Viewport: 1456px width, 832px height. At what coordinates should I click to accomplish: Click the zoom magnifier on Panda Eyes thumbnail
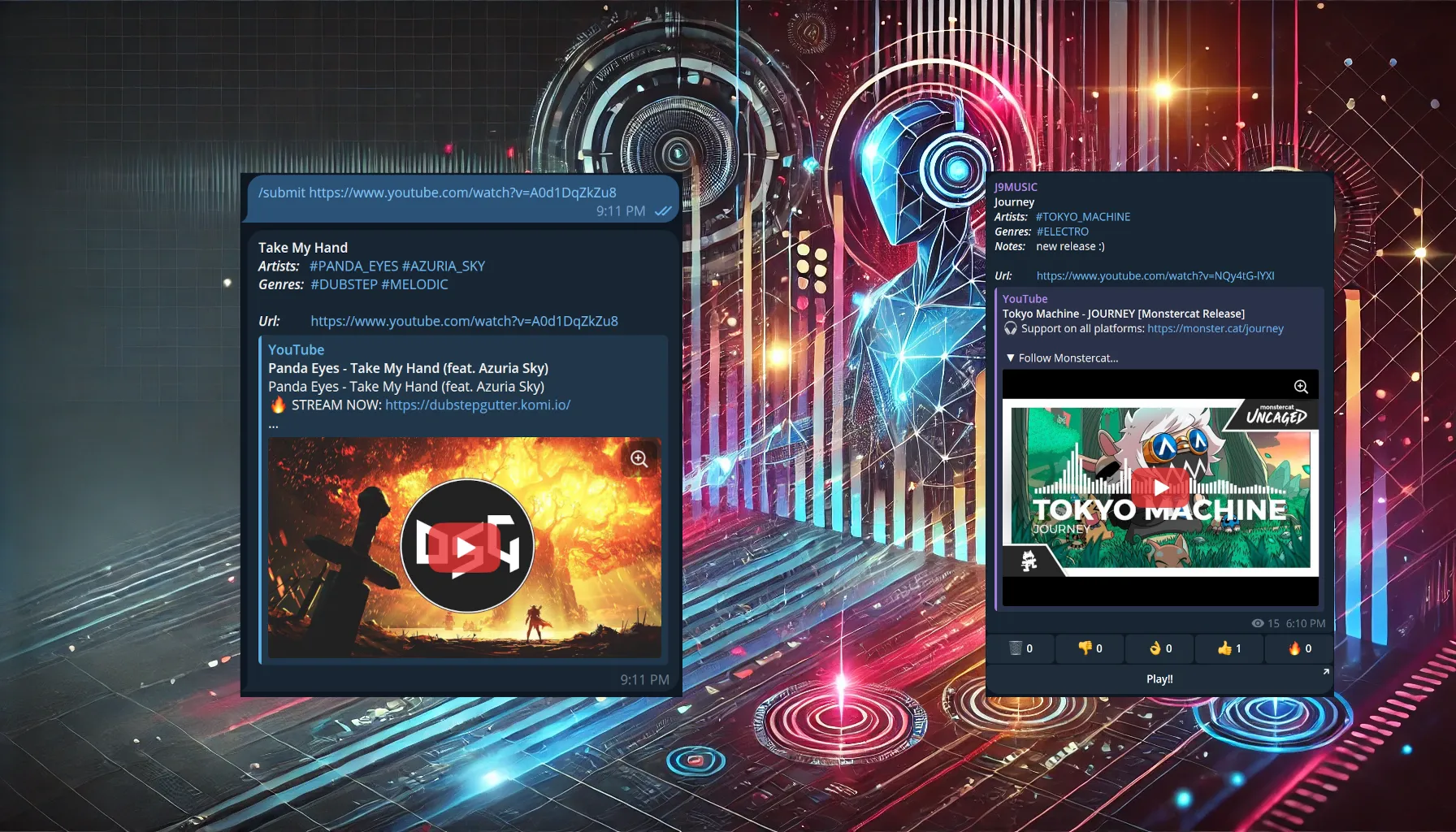[x=639, y=459]
